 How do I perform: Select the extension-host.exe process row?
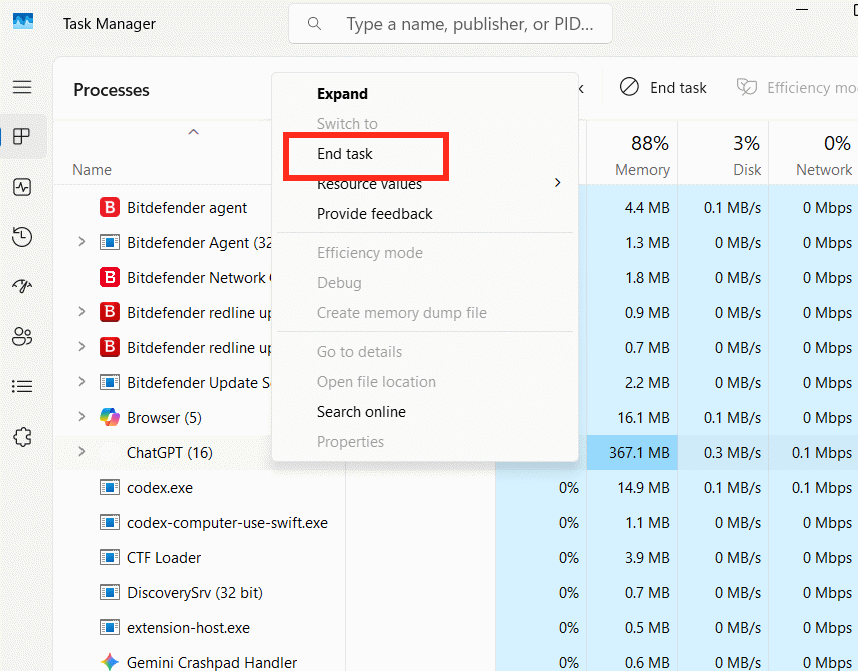pos(456,628)
